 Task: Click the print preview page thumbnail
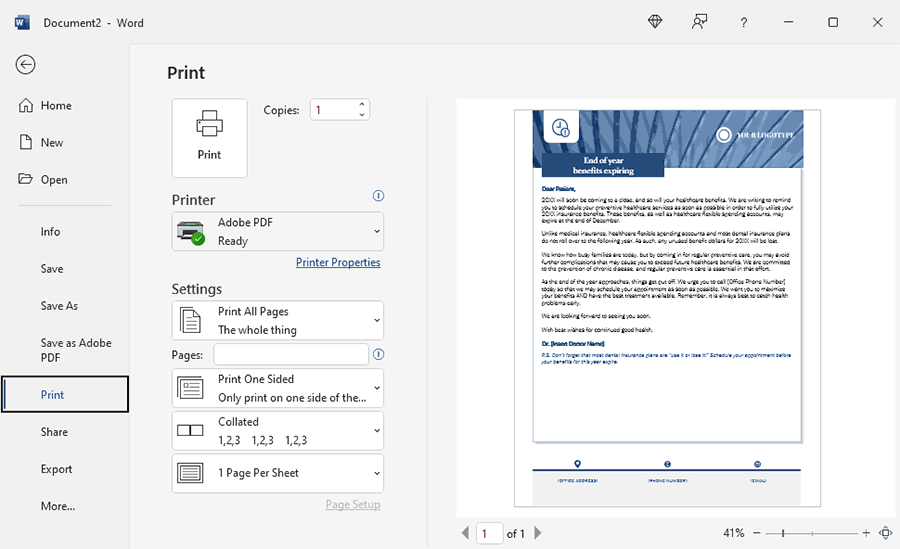point(667,308)
